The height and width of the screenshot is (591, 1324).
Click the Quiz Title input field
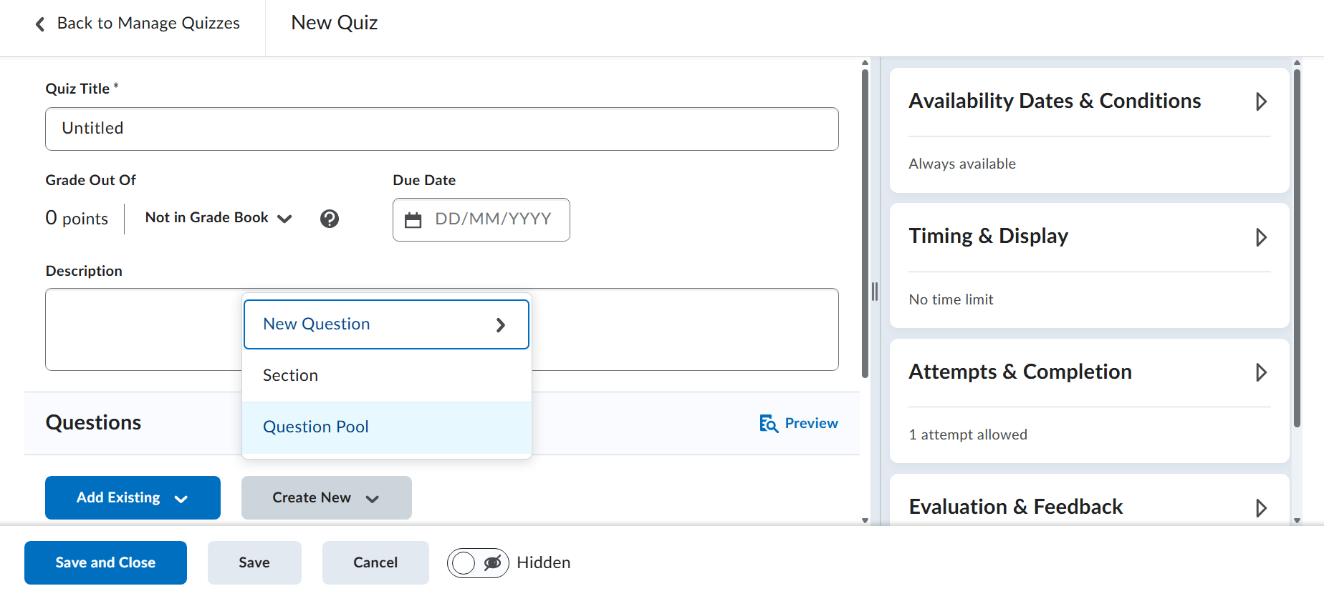441,129
